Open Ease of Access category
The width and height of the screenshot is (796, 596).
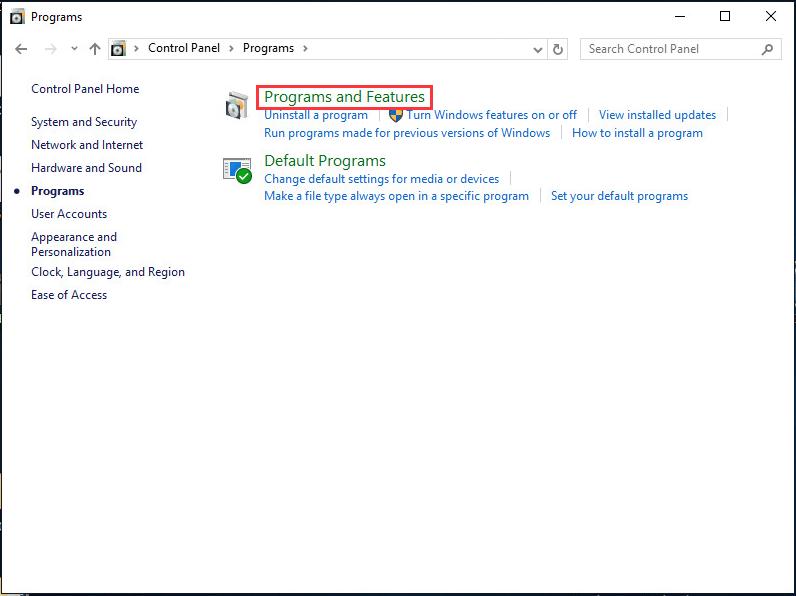(69, 295)
